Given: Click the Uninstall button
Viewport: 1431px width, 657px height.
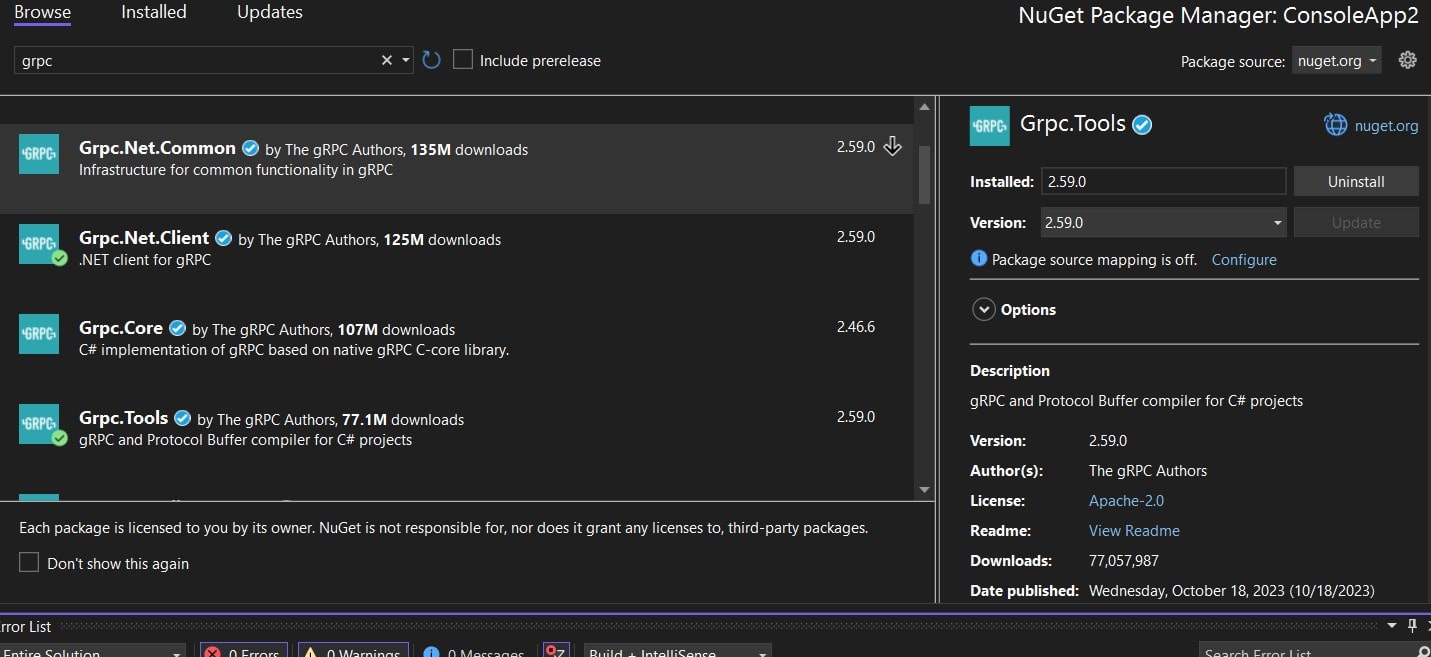Looking at the screenshot, I should pos(1356,181).
